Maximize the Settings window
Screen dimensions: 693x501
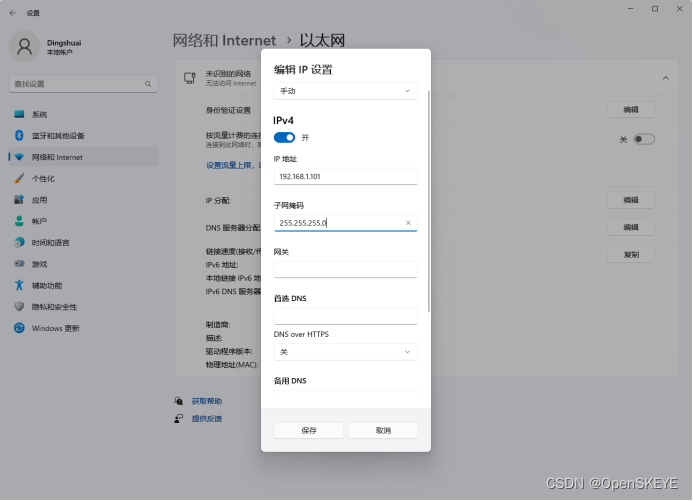pos(655,8)
